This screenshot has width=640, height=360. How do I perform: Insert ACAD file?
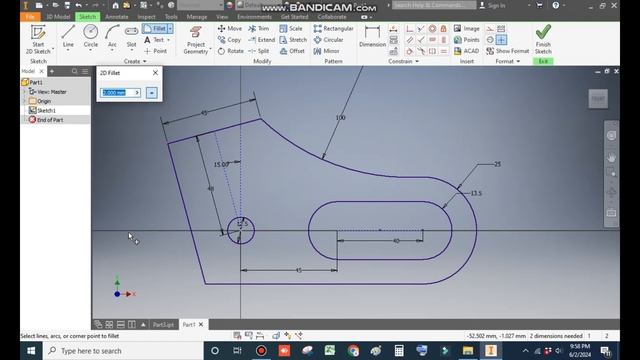pos(466,51)
